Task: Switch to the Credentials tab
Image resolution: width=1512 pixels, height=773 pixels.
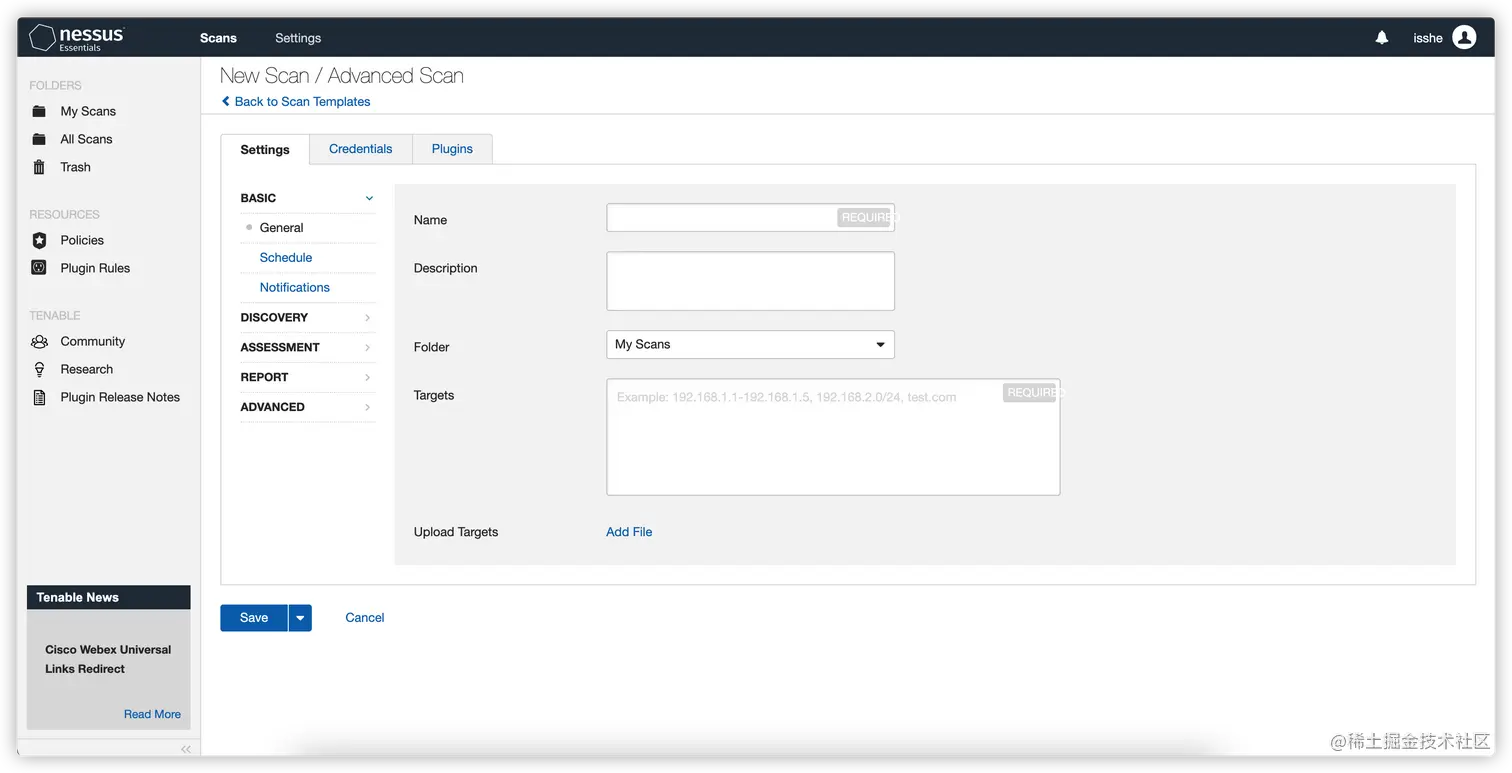Action: (360, 149)
